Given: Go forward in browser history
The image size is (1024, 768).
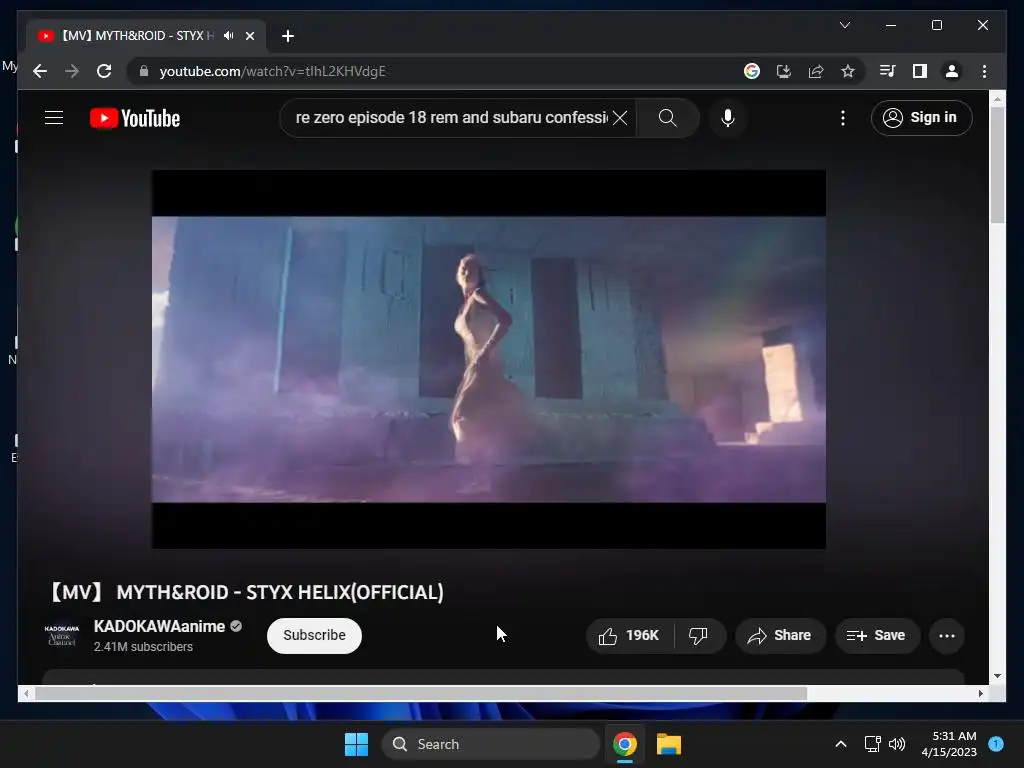Looking at the screenshot, I should [72, 71].
